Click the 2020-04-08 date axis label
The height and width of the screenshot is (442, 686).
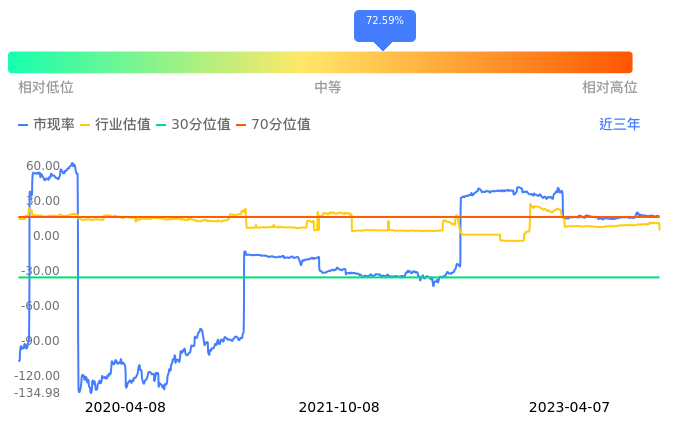coord(125,408)
